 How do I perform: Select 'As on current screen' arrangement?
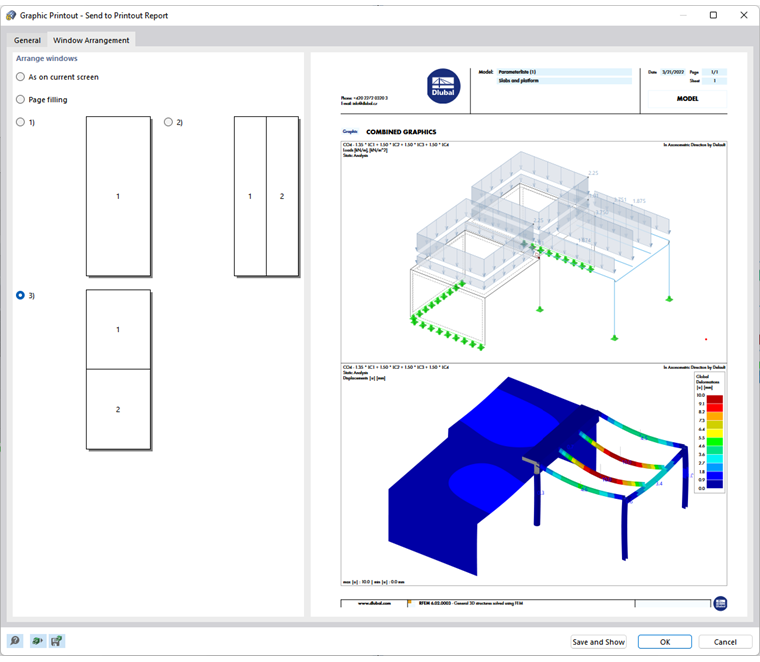[x=20, y=77]
